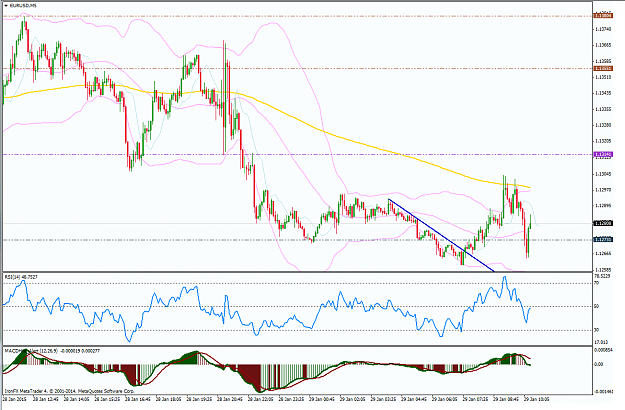Click the 1.12665 price scale label

pyautogui.click(x=603, y=253)
